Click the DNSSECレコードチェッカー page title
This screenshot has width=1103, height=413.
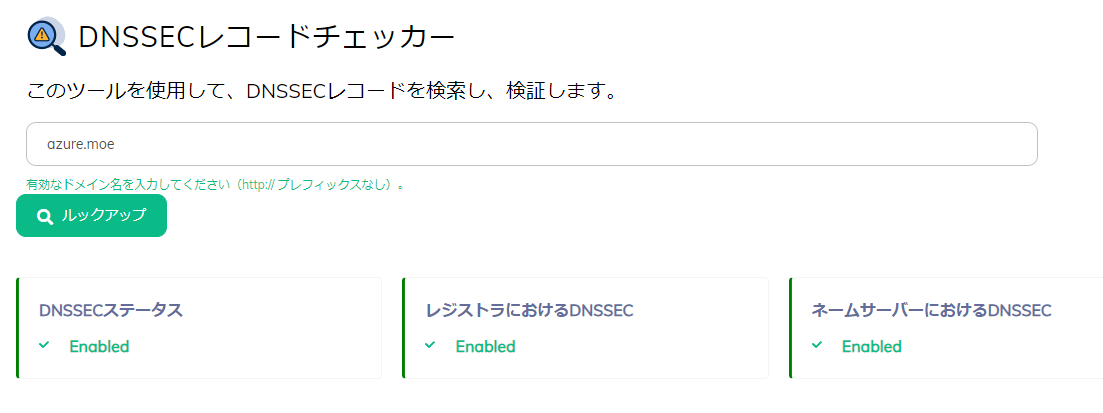266,38
